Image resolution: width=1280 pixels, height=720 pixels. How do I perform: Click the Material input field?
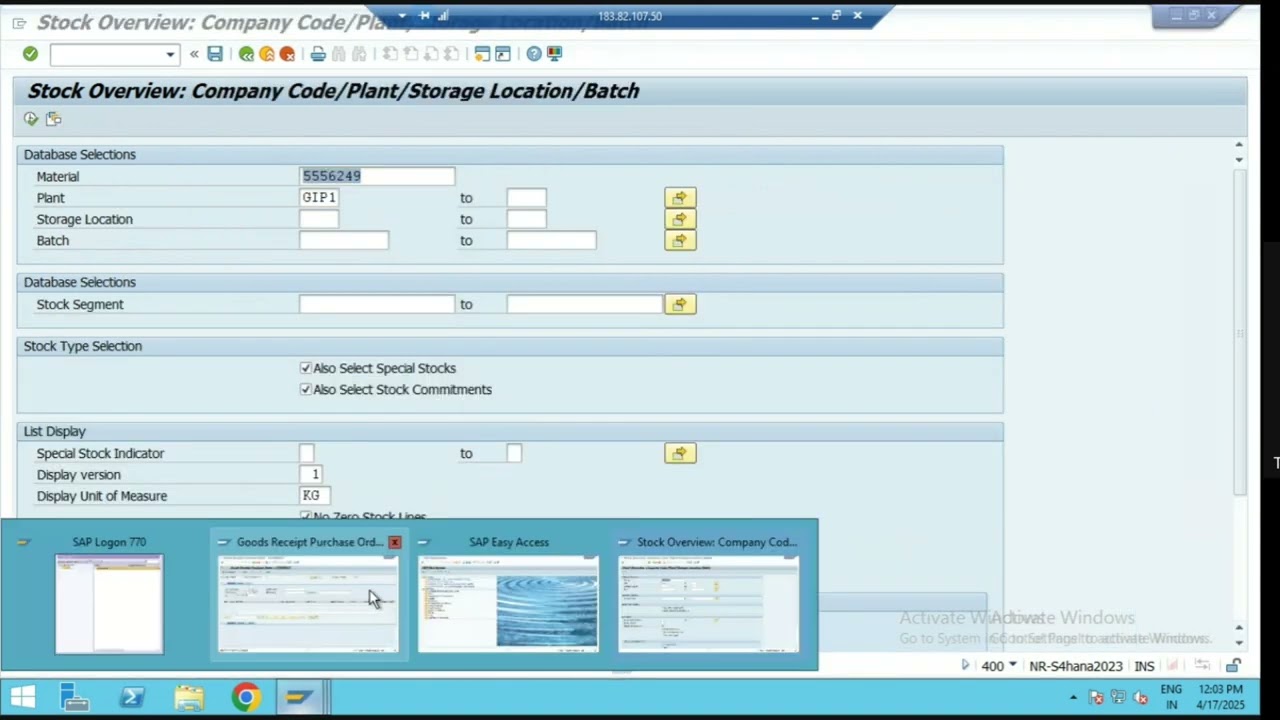377,176
